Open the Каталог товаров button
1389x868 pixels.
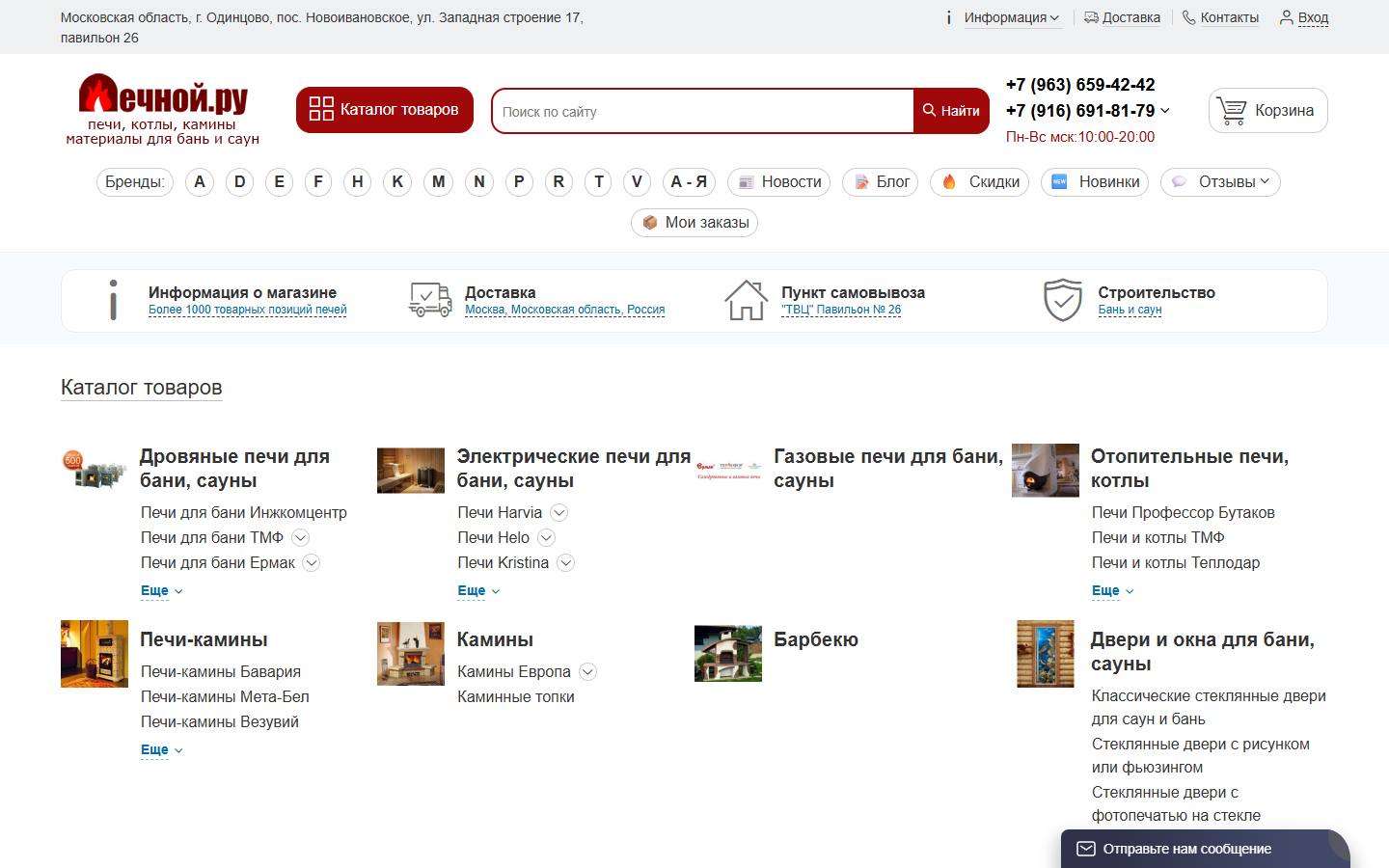point(385,110)
